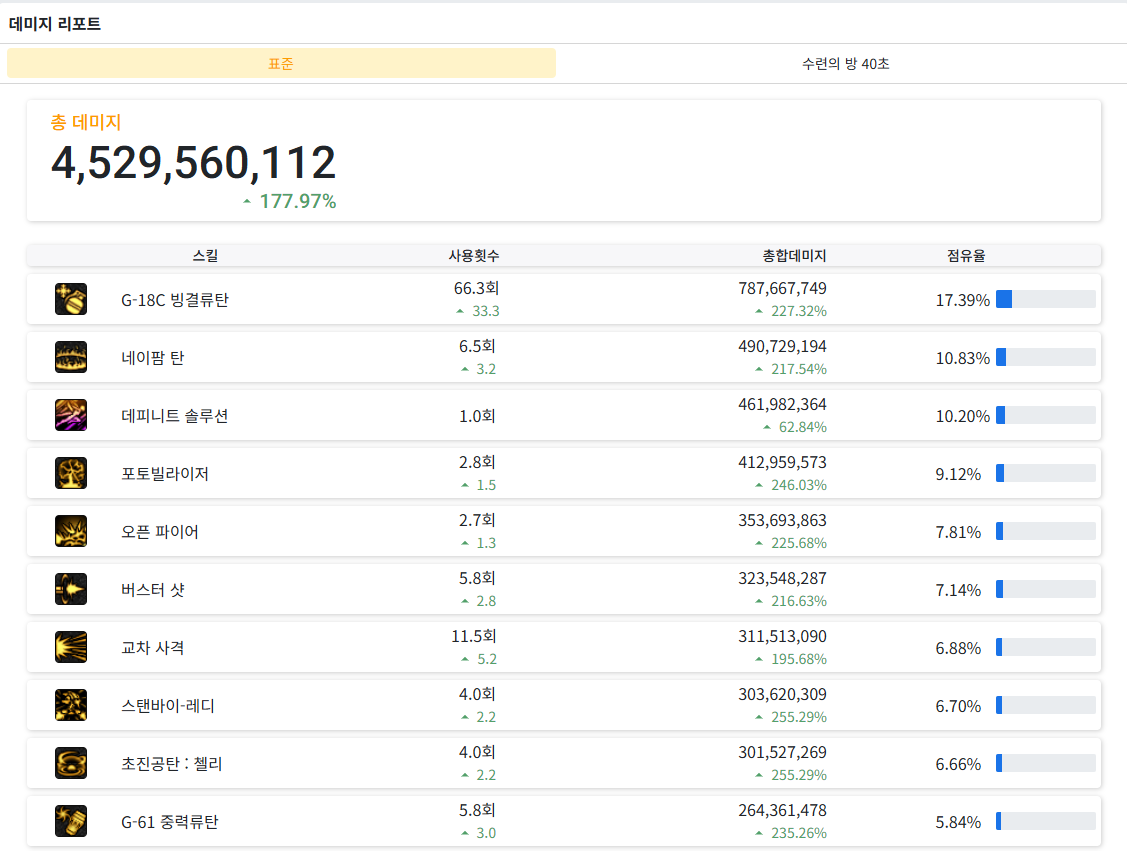Open the 수련의 방 40초 tab
This screenshot has height=851, width=1127.
pos(845,63)
